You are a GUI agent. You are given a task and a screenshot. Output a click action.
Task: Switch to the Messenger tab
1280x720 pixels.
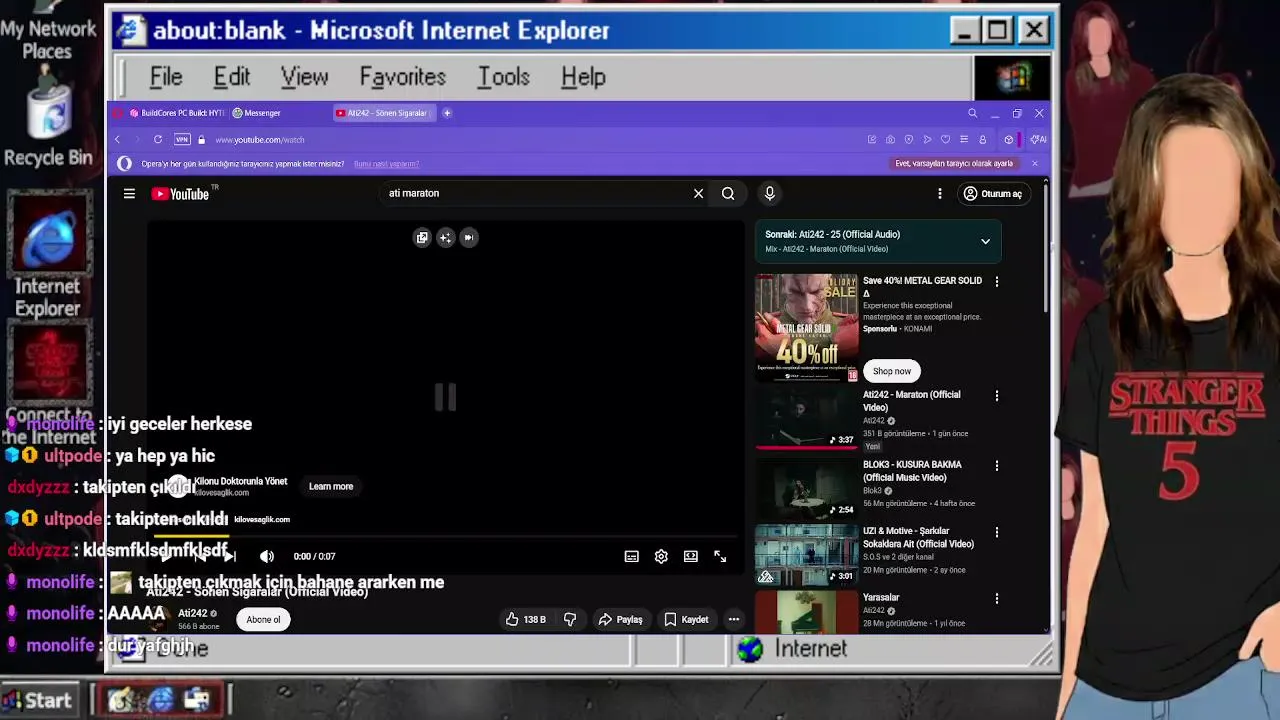256,113
